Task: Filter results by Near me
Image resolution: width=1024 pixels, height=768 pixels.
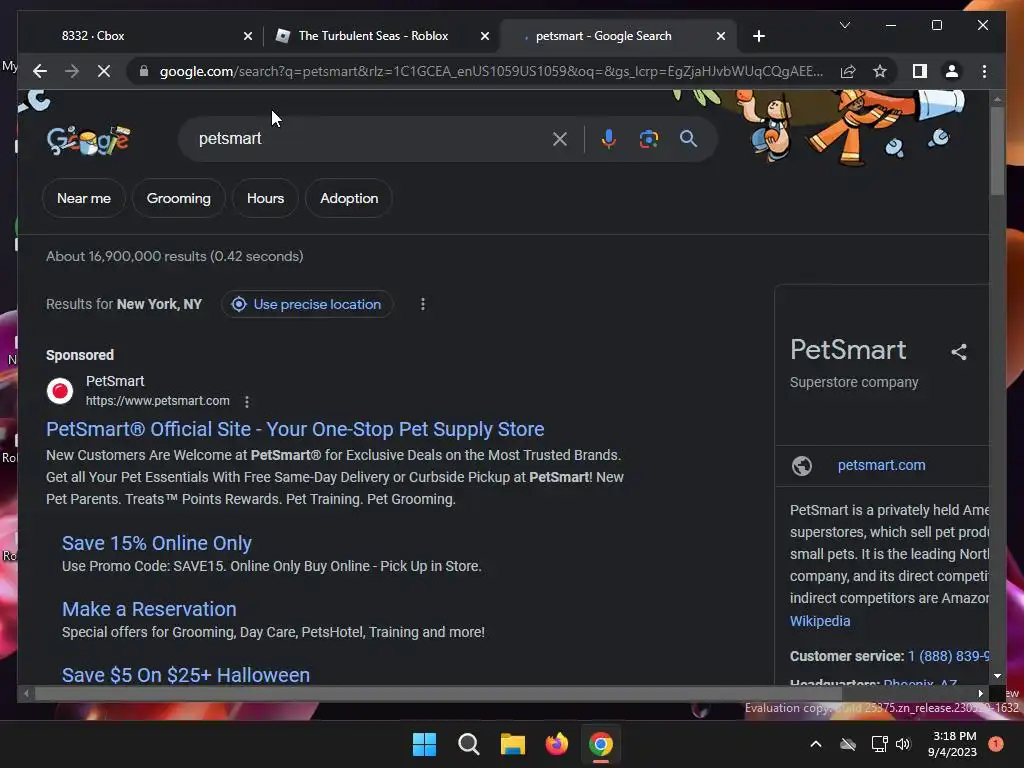Action: pyautogui.click(x=84, y=198)
